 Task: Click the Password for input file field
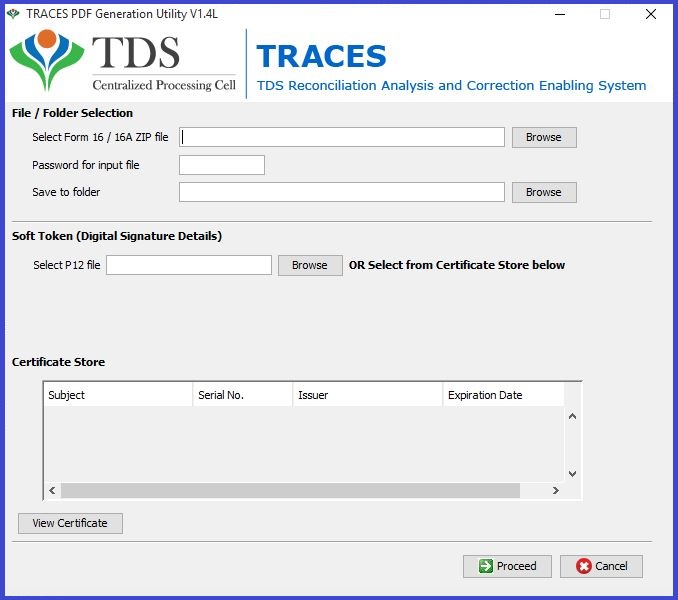point(221,165)
